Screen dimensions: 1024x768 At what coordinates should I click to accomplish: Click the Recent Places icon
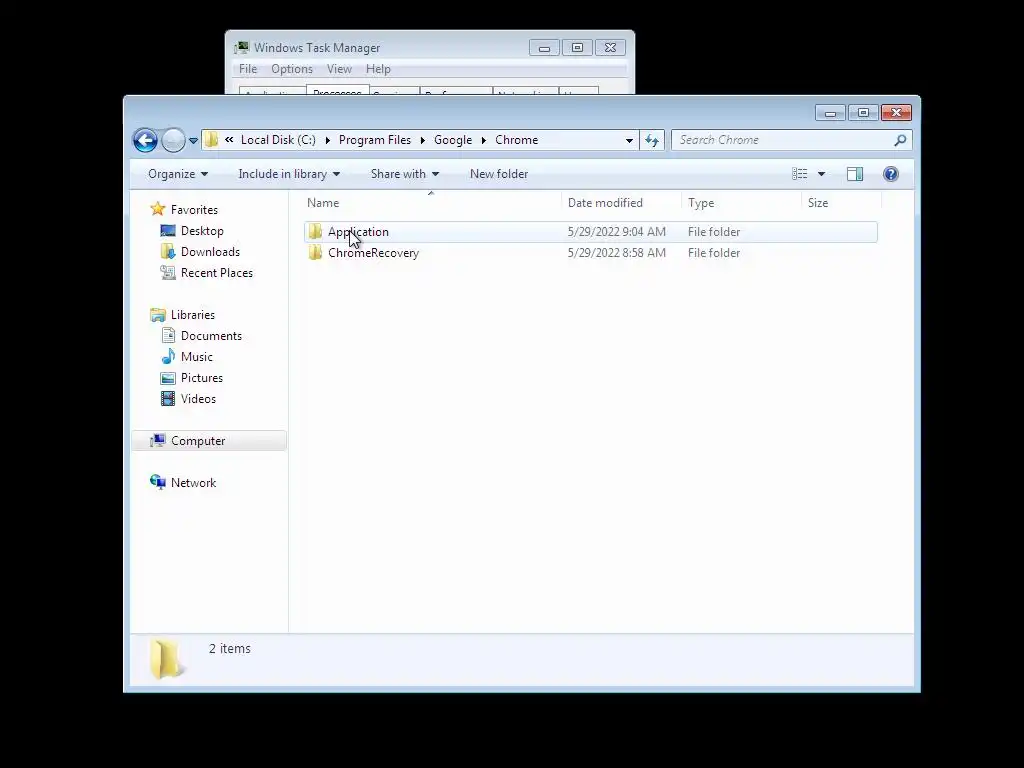(168, 272)
